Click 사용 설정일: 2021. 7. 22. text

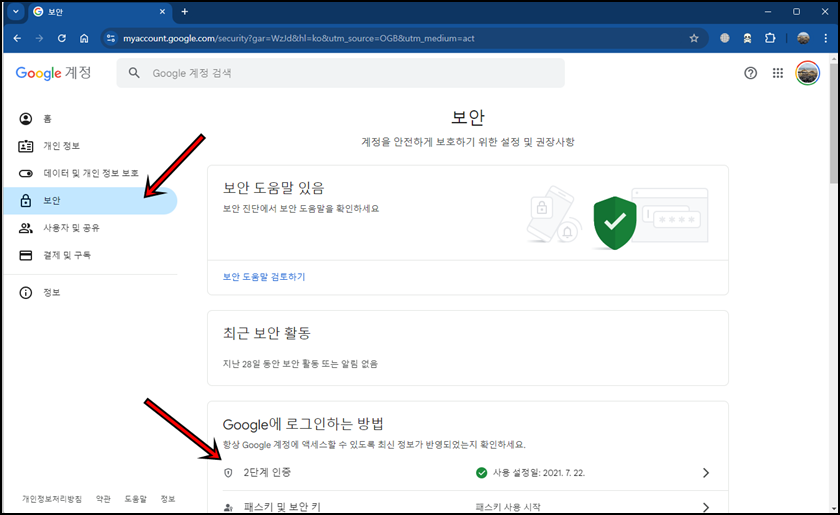click(x=539, y=473)
